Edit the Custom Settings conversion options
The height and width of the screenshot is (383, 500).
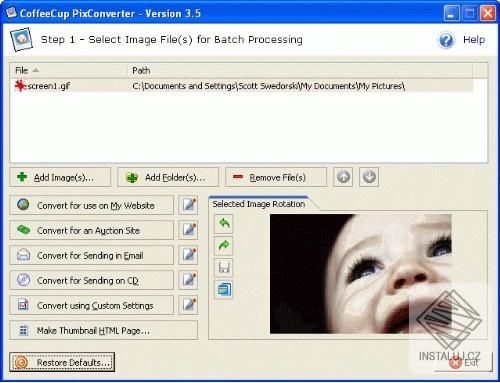click(x=188, y=305)
